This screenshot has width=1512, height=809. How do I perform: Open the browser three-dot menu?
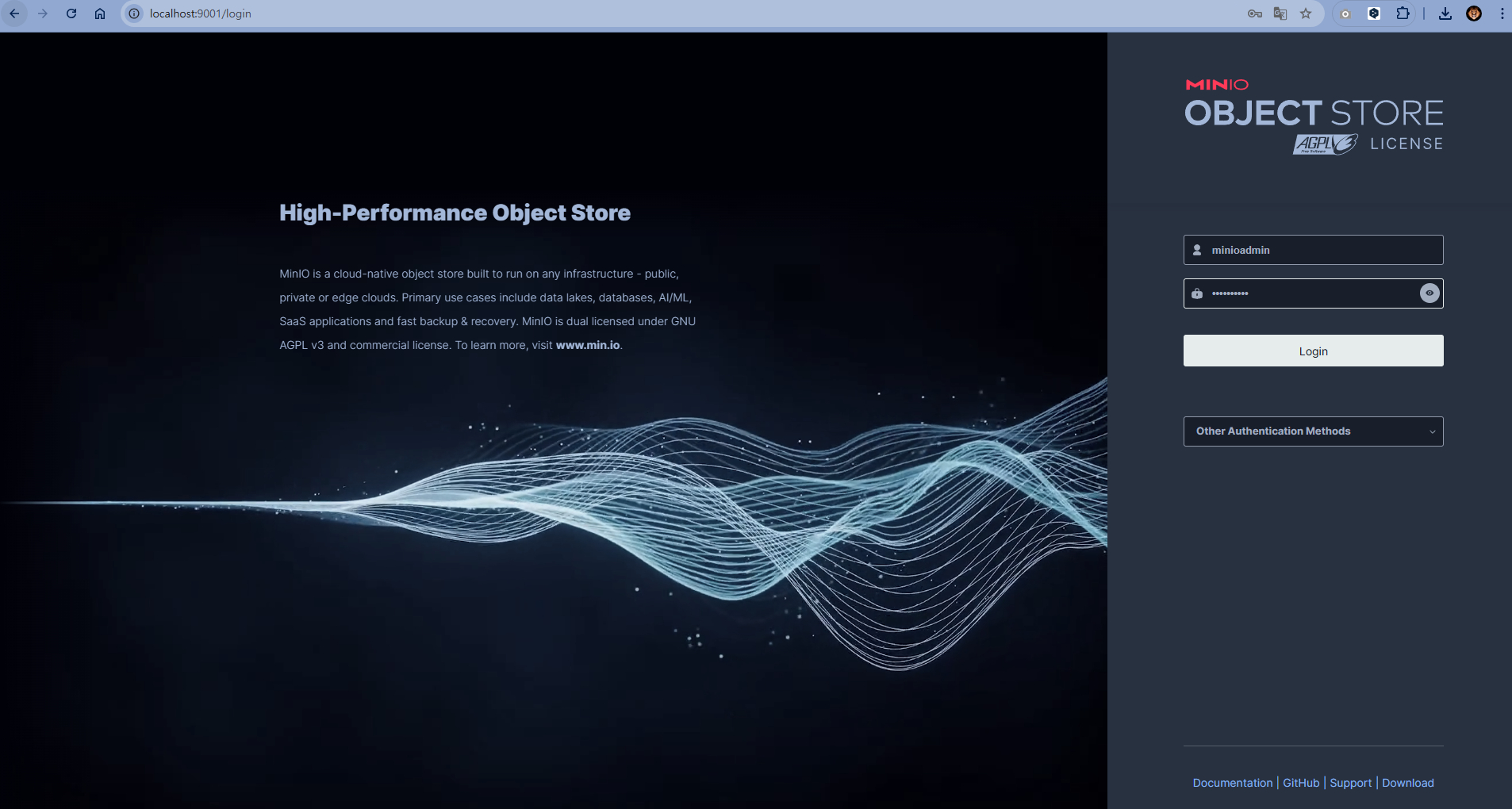pos(1502,13)
